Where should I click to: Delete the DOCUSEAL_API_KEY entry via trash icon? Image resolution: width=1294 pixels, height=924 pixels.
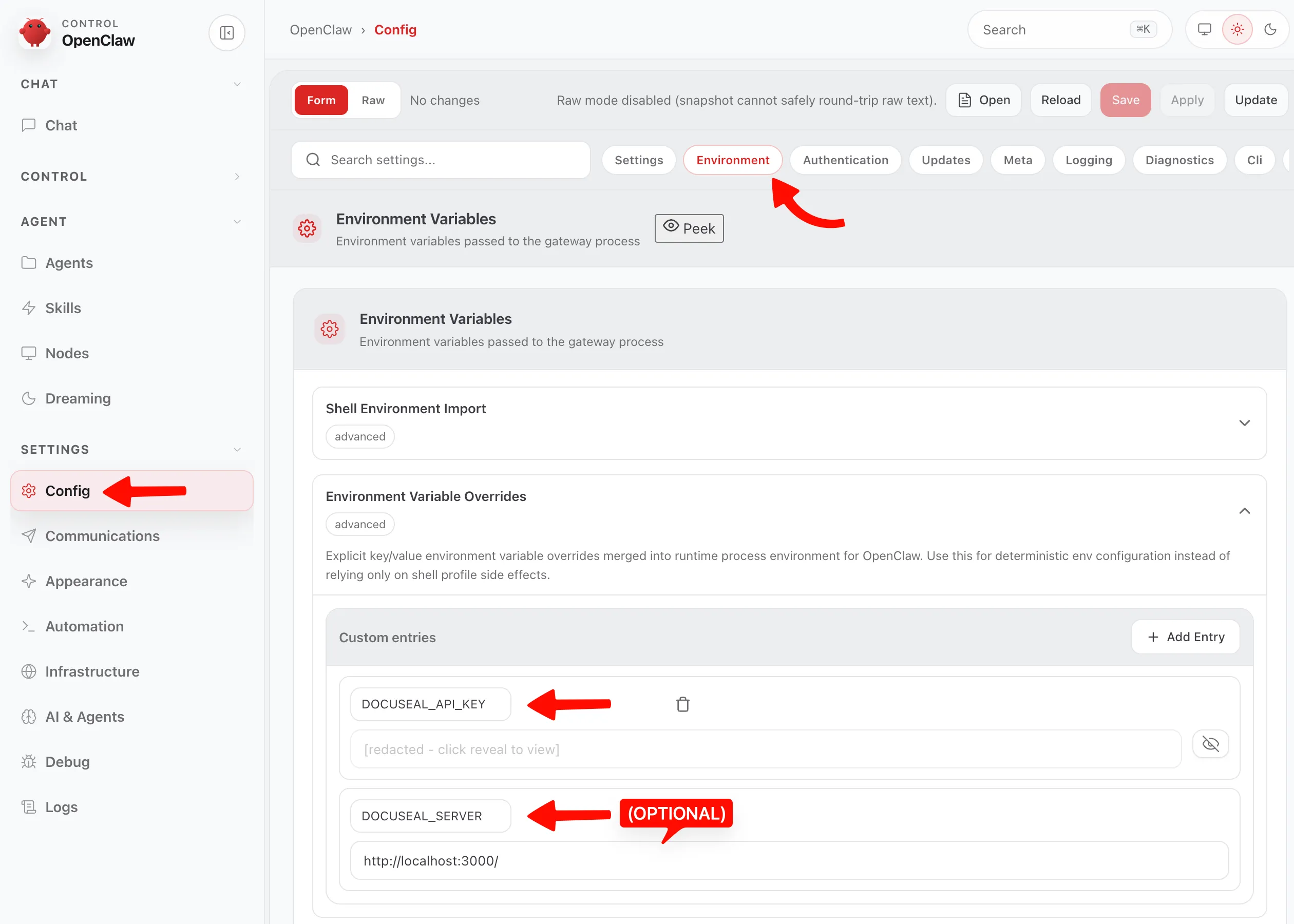pyautogui.click(x=683, y=704)
